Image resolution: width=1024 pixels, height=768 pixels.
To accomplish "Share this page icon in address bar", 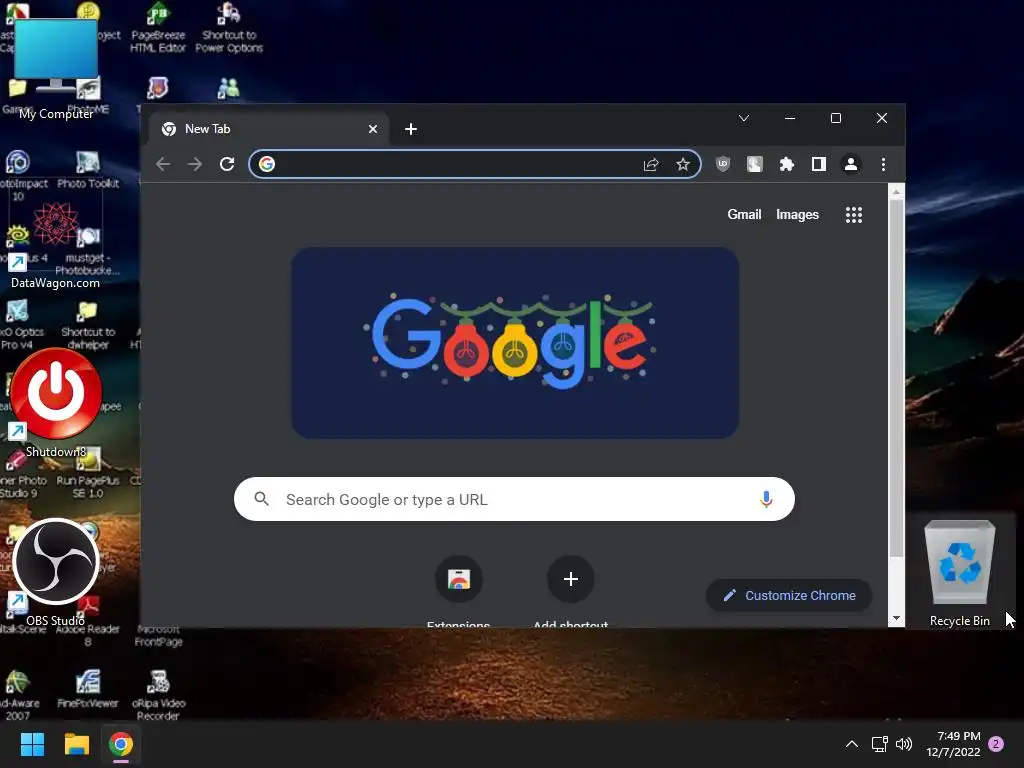I will pos(650,165).
